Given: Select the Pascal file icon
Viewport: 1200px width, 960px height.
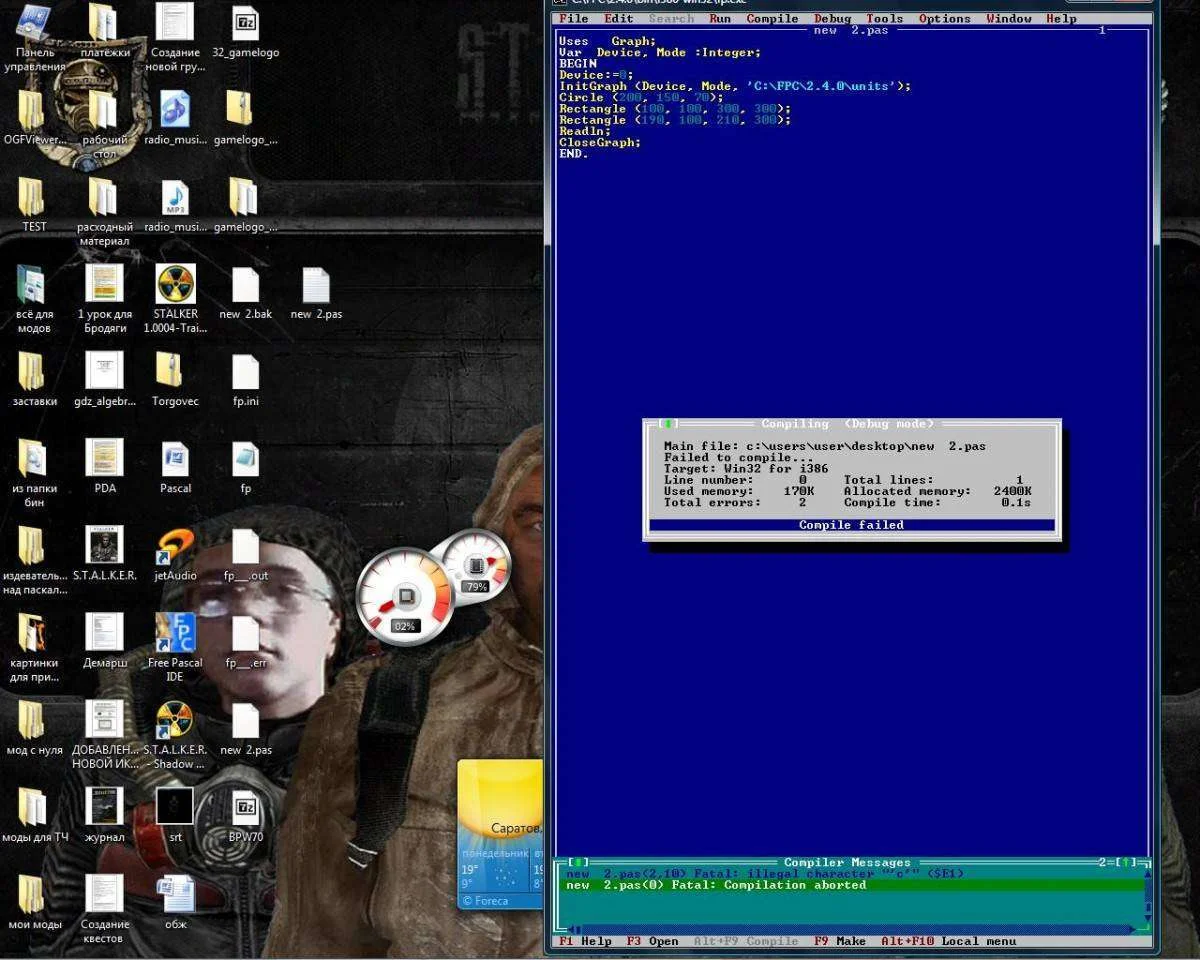Looking at the screenshot, I should pyautogui.click(x=175, y=467).
